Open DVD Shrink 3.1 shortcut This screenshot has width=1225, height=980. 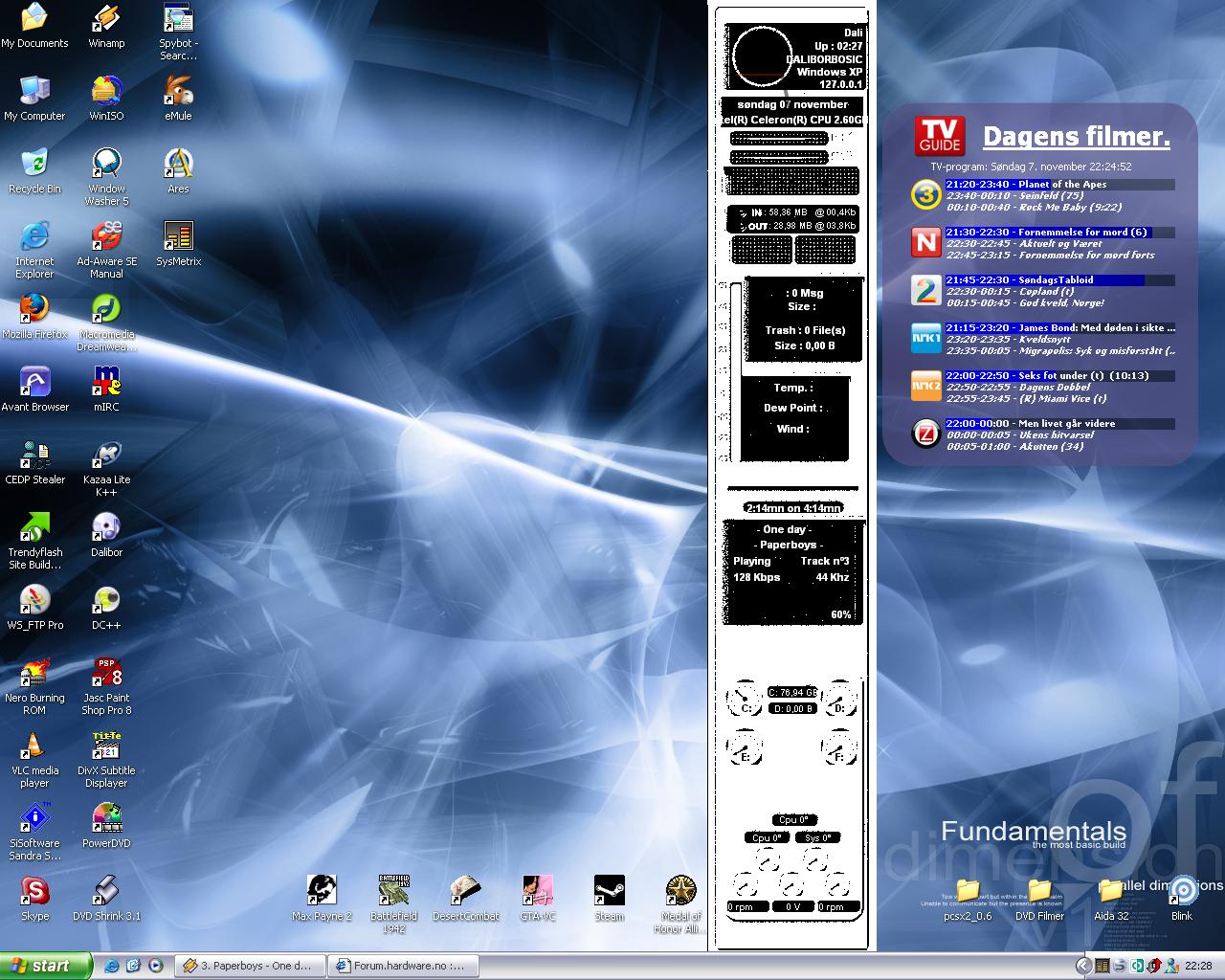[x=106, y=900]
